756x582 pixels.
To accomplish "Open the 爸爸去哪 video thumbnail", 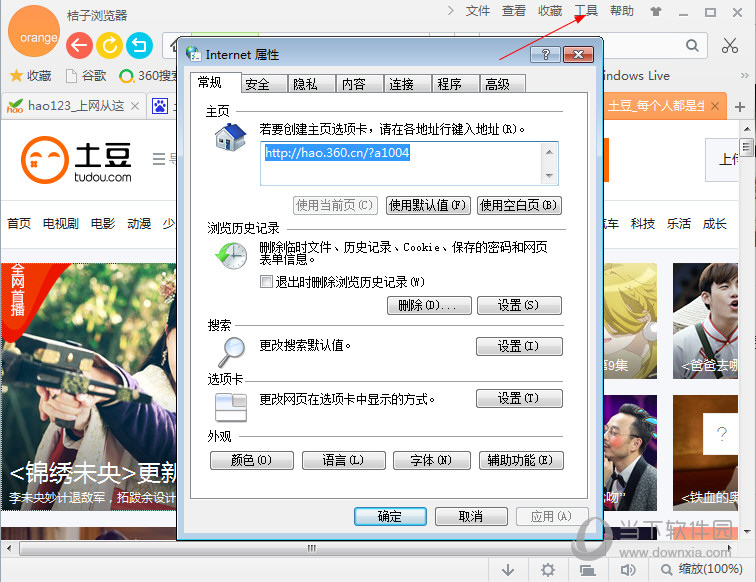I will 705,321.
